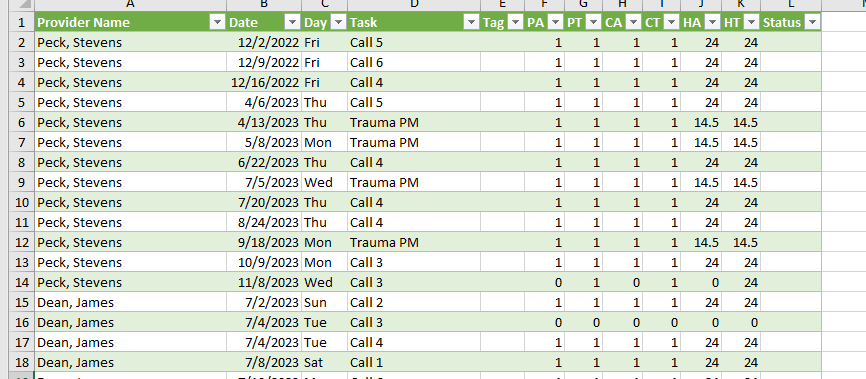866x379 pixels.
Task: Open the Tag column filter arrow
Action: click(515, 23)
